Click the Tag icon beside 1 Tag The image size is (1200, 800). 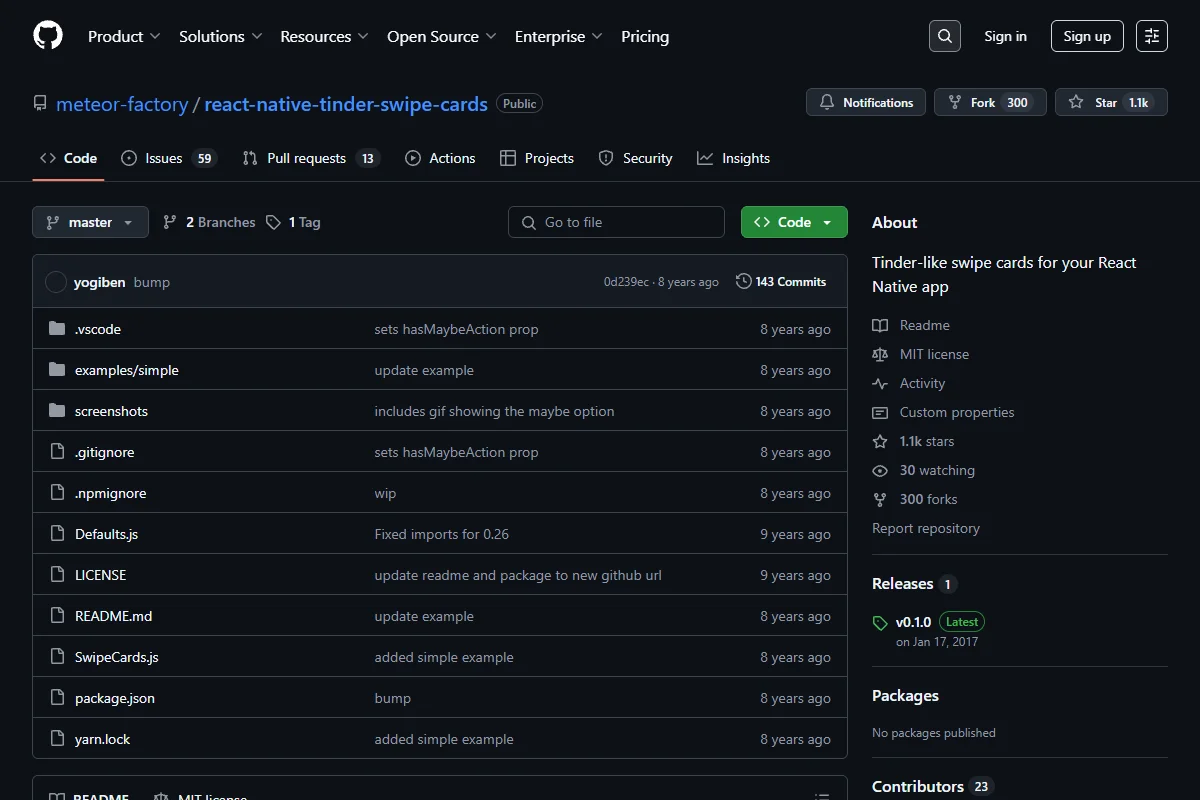(273, 222)
